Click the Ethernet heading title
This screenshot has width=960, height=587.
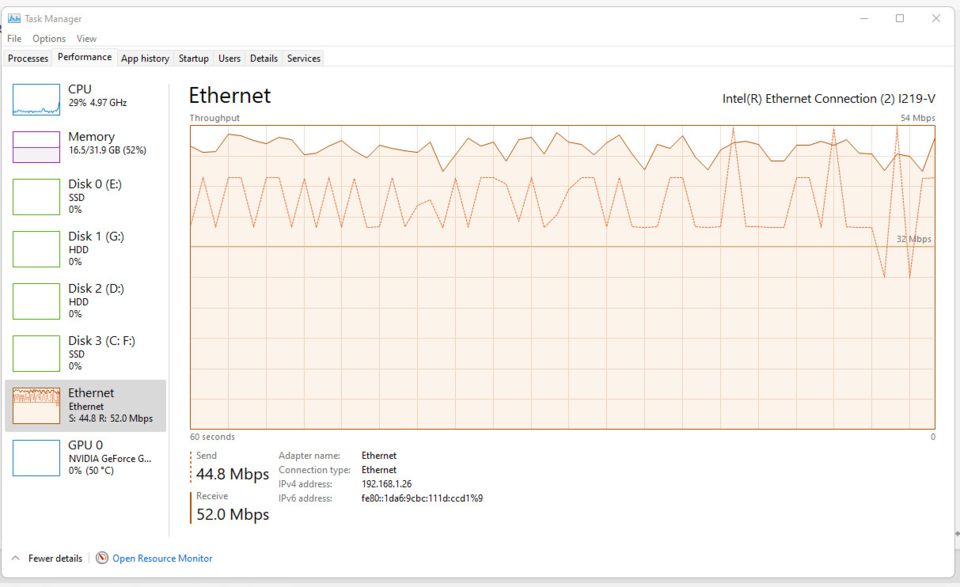coord(230,95)
